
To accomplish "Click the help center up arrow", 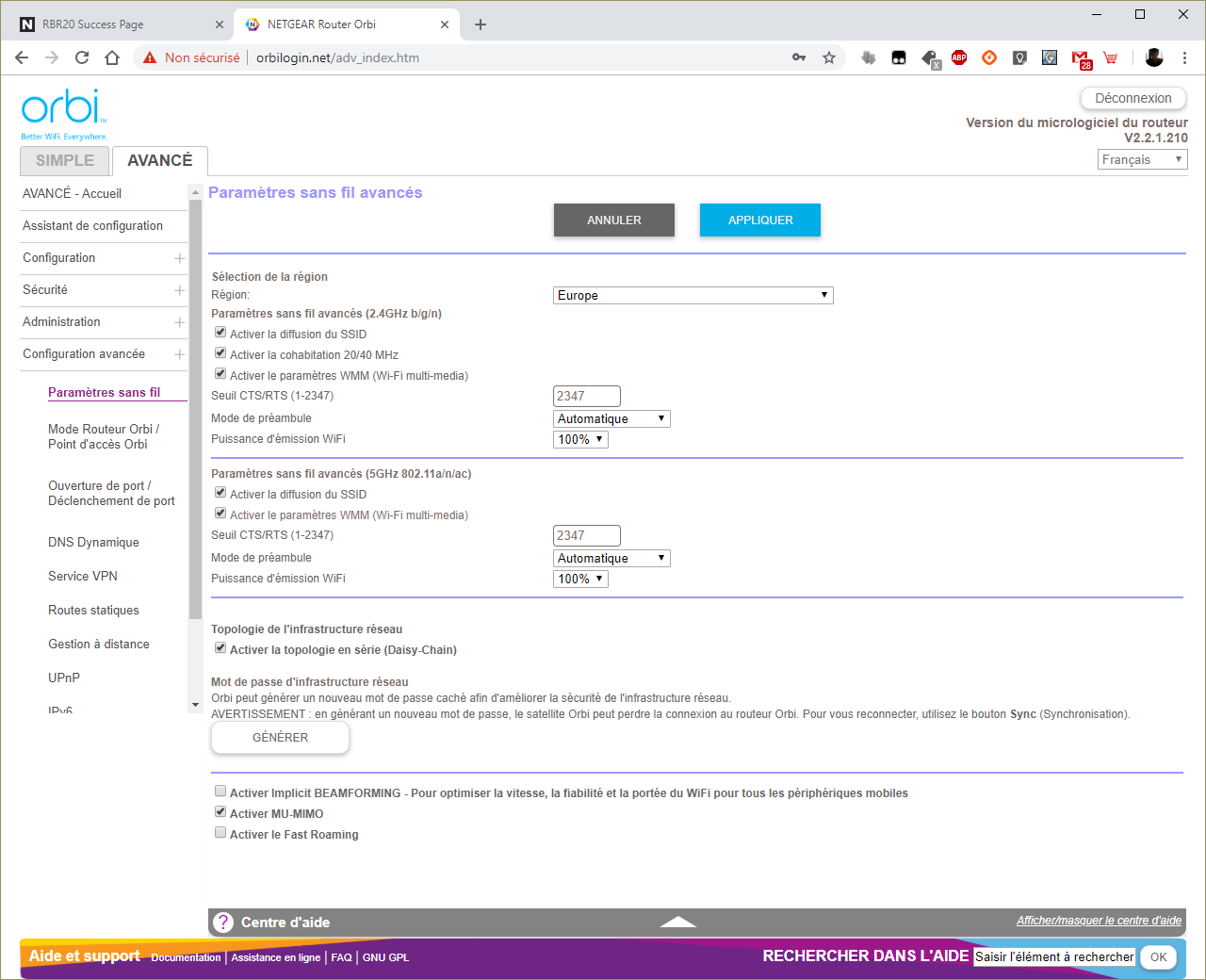I will (x=678, y=923).
